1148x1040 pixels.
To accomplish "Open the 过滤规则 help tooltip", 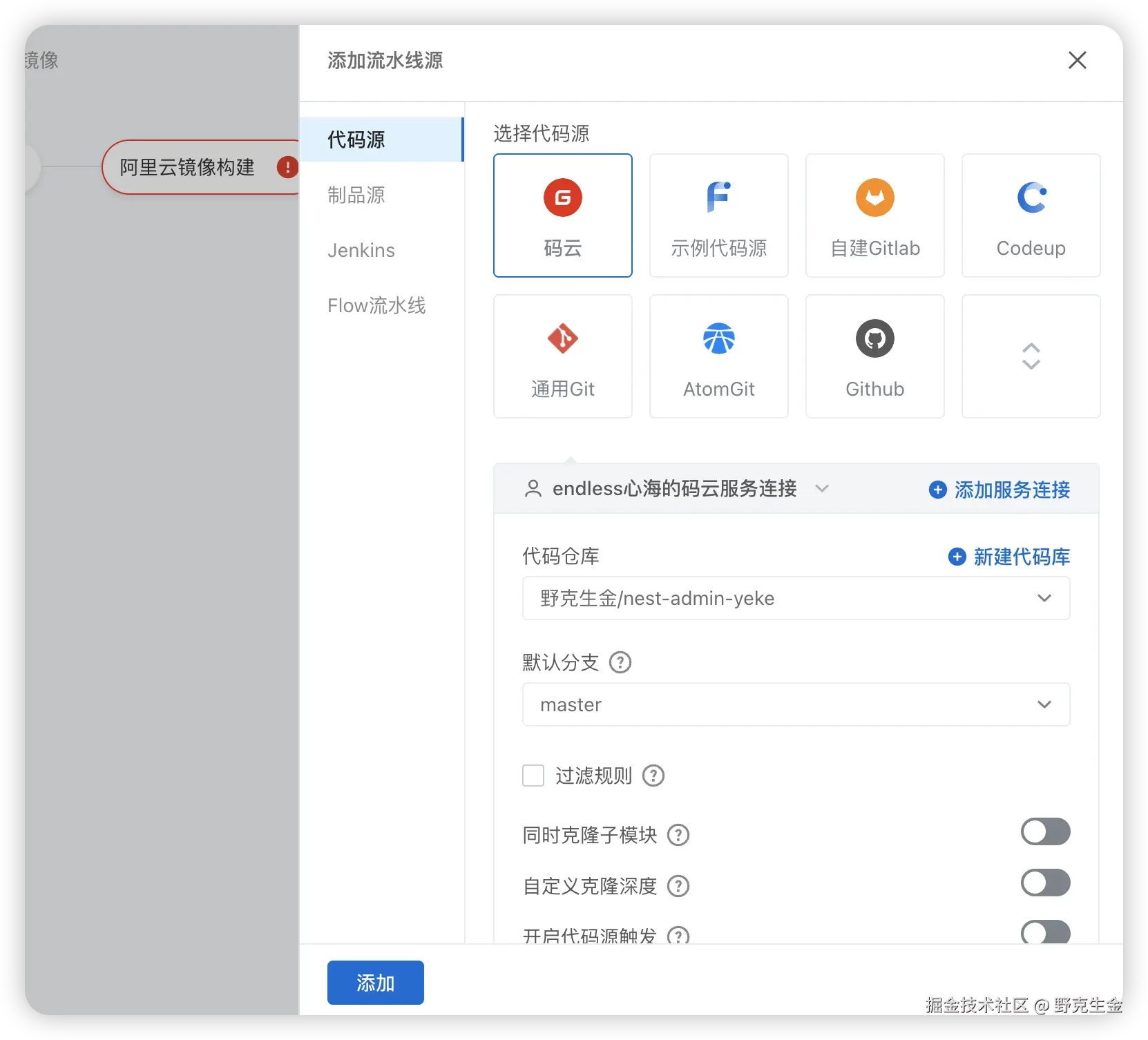I will click(x=653, y=776).
